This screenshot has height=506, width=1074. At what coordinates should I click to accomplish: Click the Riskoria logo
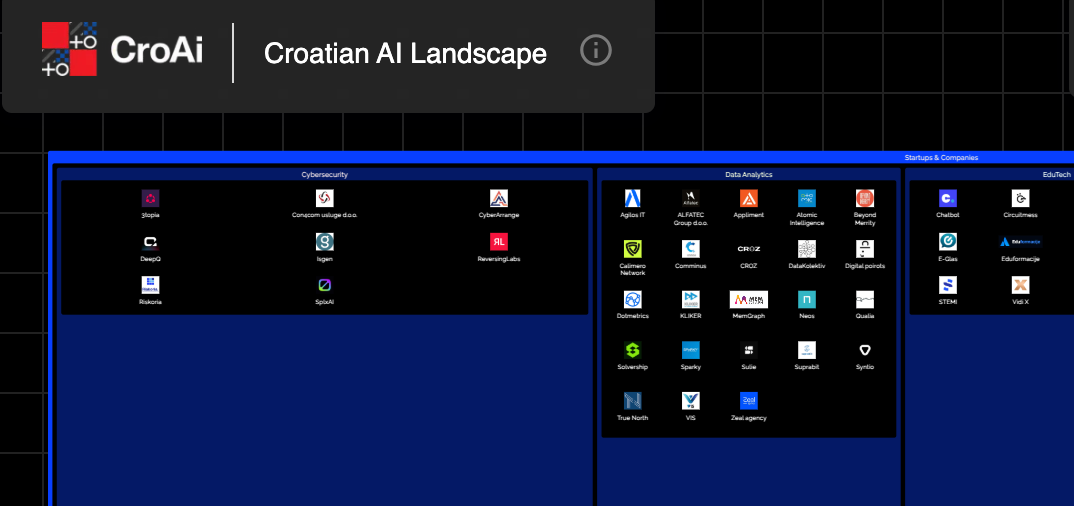[151, 285]
